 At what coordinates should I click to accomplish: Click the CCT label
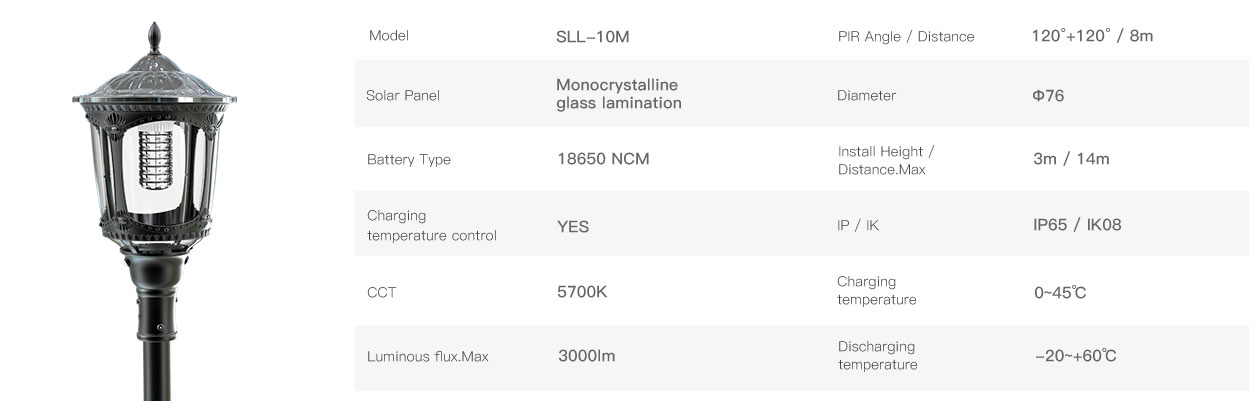click(381, 293)
